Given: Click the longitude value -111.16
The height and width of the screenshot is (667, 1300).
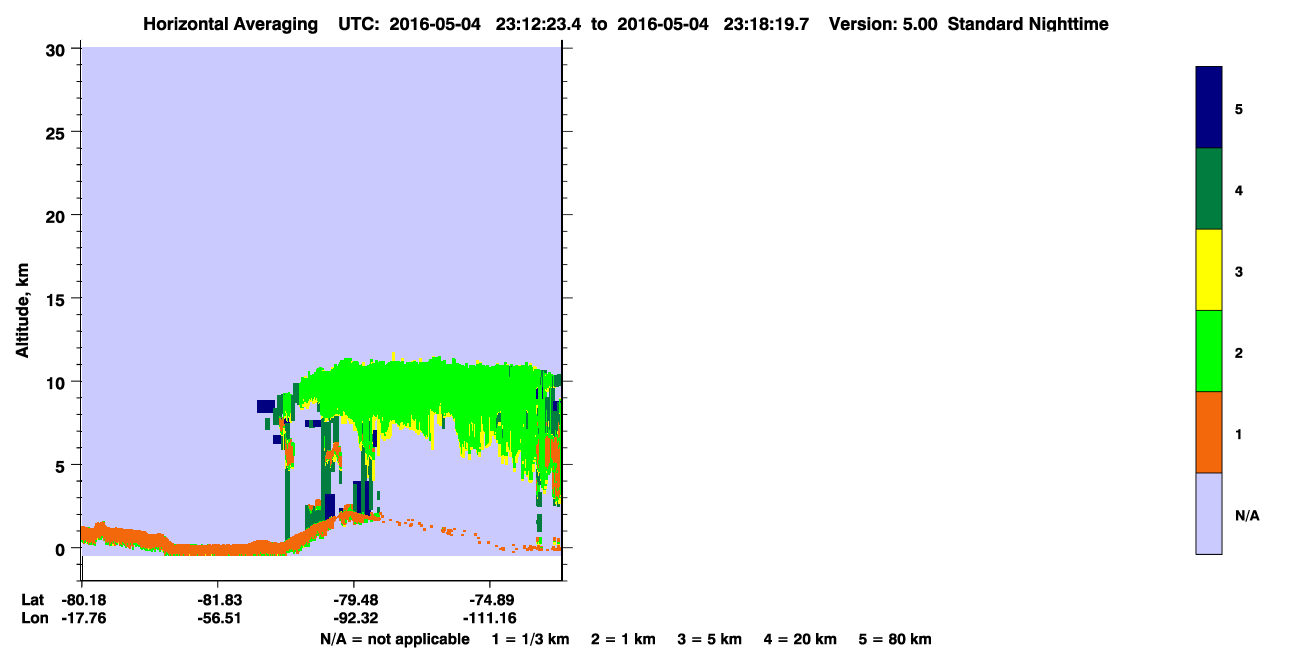Looking at the screenshot, I should (x=490, y=619).
